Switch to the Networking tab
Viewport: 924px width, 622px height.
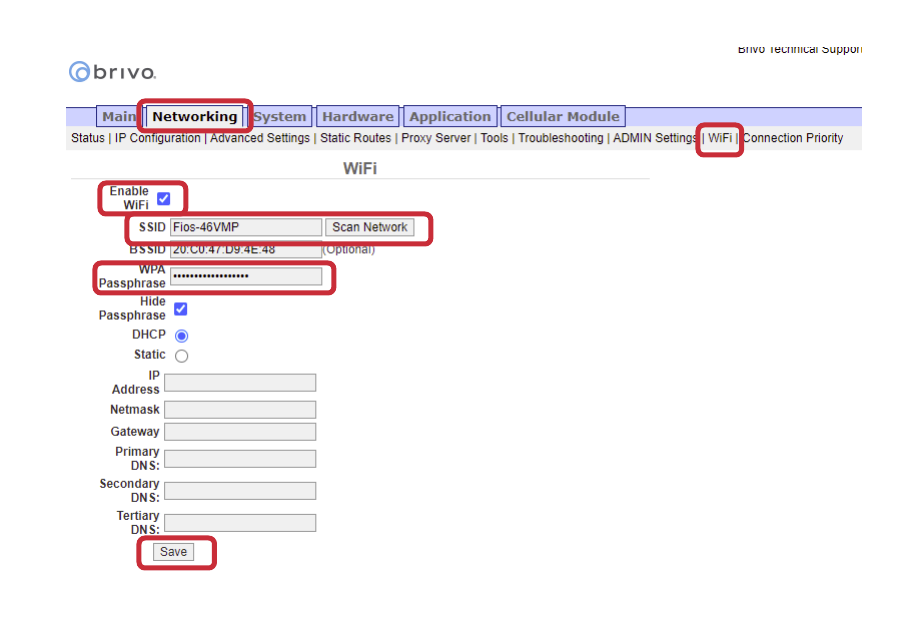(195, 117)
